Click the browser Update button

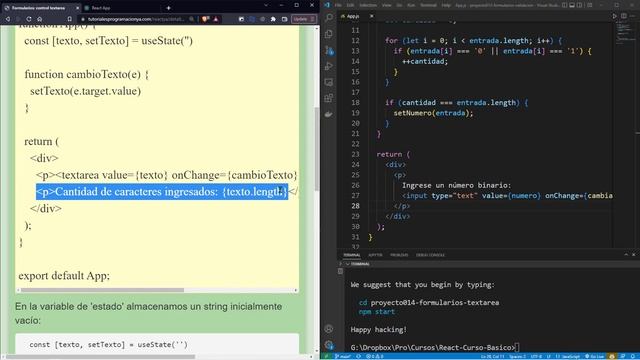[304, 19]
